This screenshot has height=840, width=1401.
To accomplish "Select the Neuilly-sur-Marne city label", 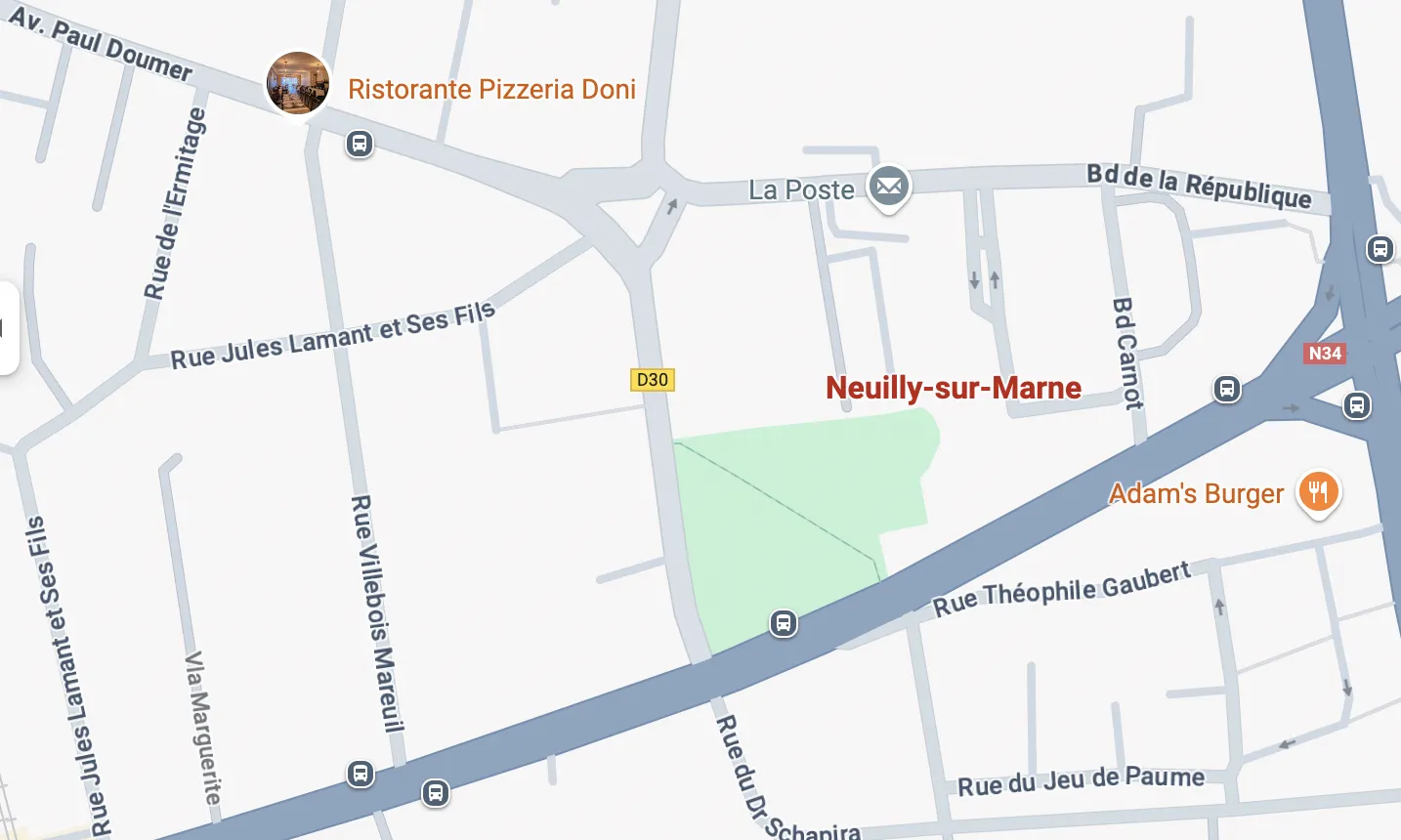I will click(x=954, y=388).
